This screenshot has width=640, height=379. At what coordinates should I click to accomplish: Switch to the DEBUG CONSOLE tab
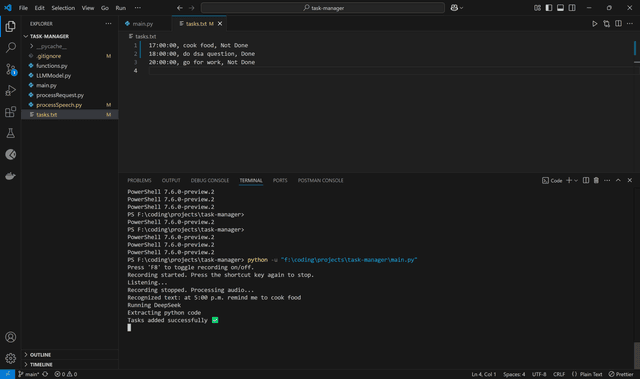(x=210, y=180)
